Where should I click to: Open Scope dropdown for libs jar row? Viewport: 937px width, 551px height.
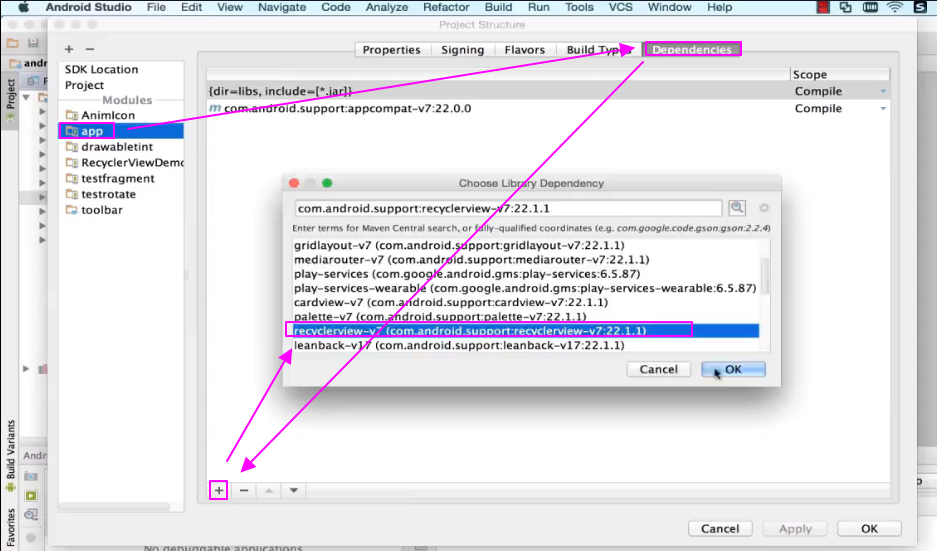pyautogui.click(x=883, y=91)
